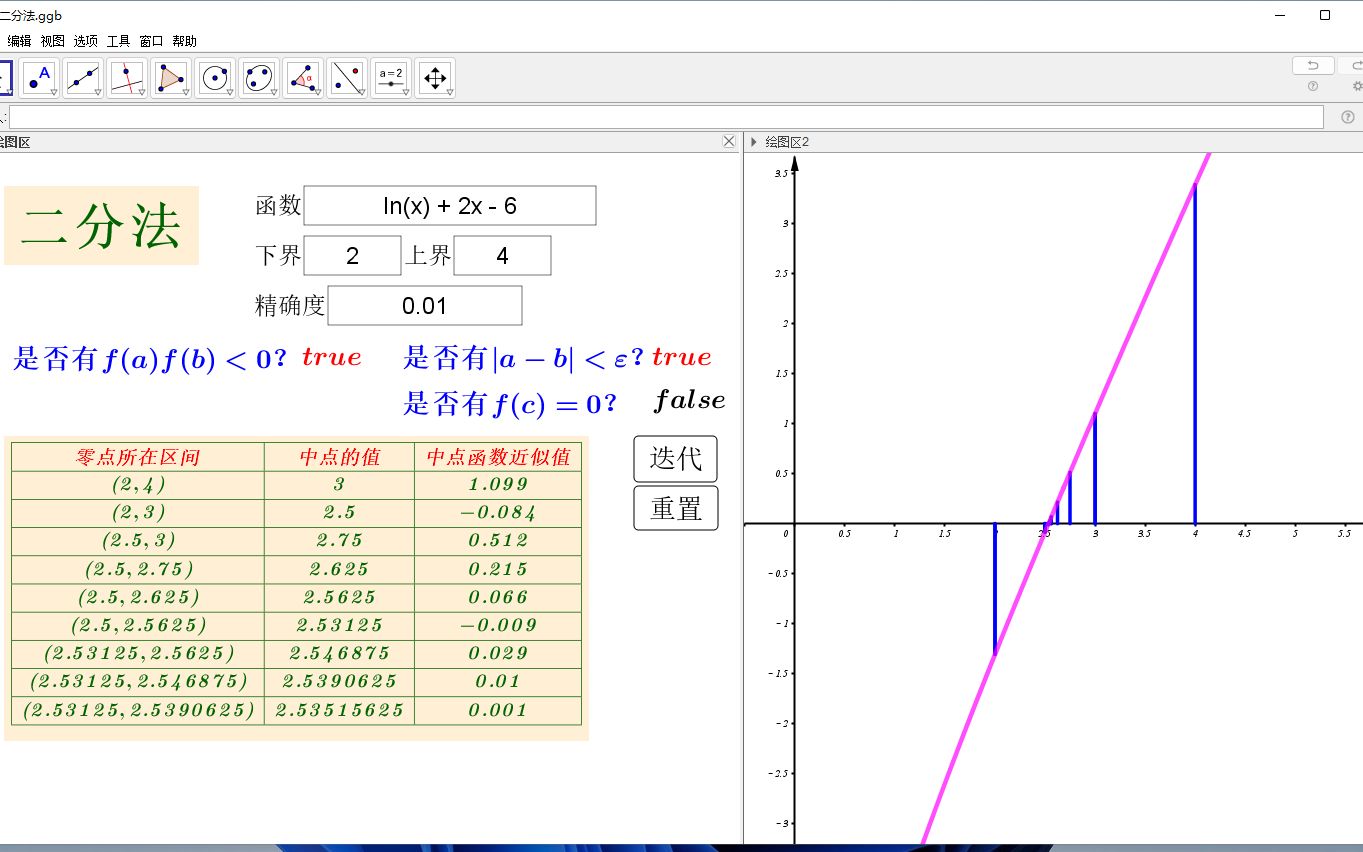
Task: Select the Circle with Center tool
Action: pos(213,75)
